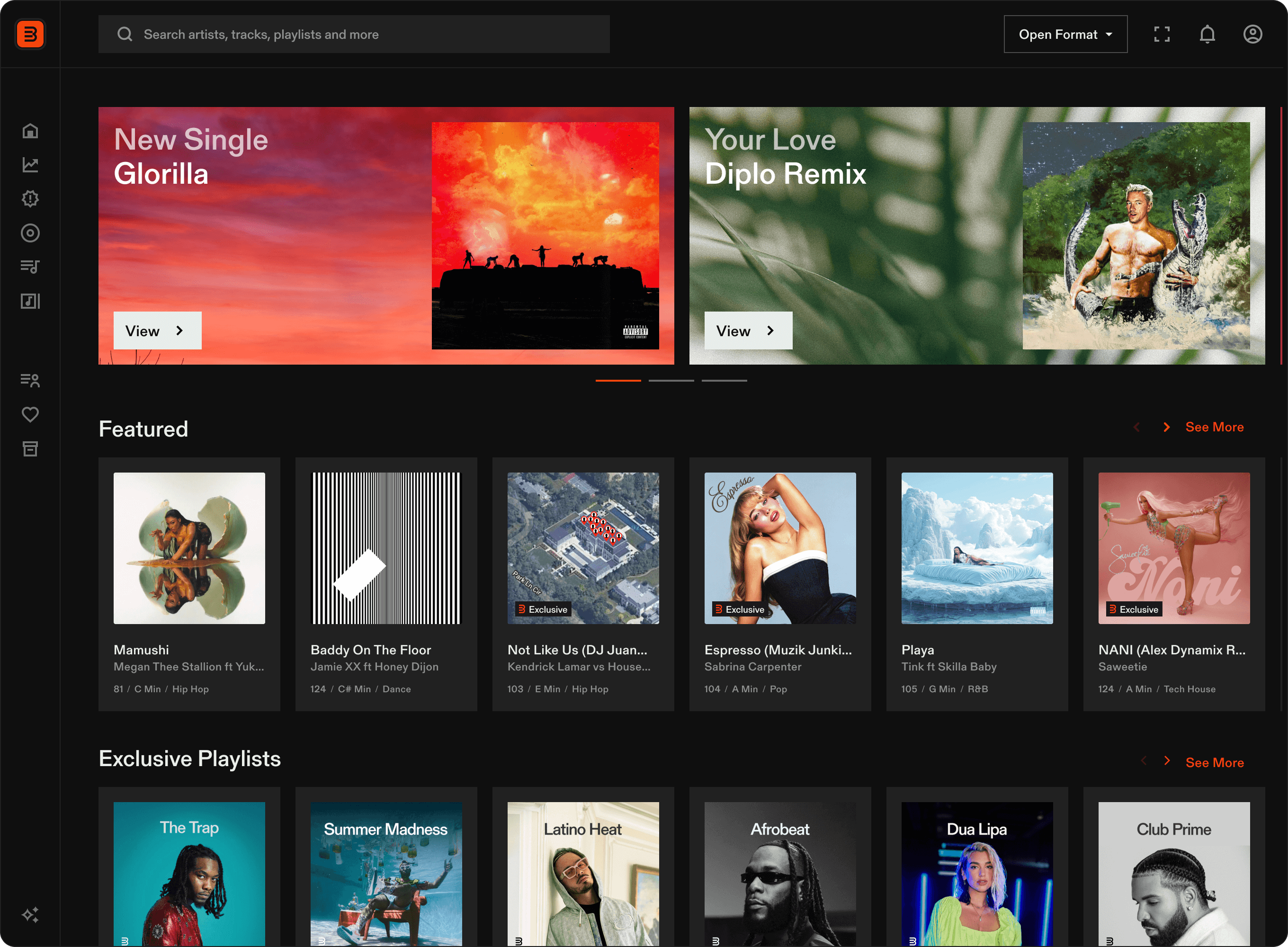The image size is (1288, 947).
Task: Click the heart Favorites sidebar icon
Action: (x=30, y=414)
